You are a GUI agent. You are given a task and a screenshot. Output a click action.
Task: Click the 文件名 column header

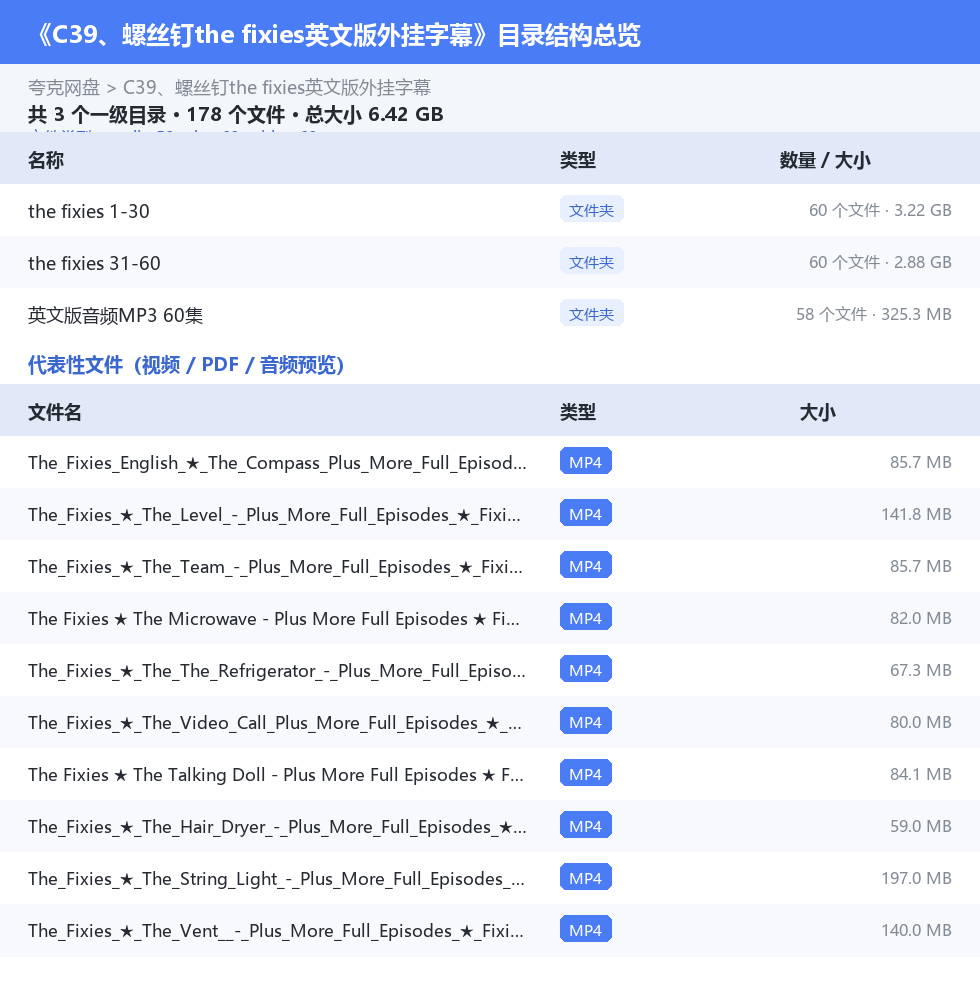pos(54,412)
